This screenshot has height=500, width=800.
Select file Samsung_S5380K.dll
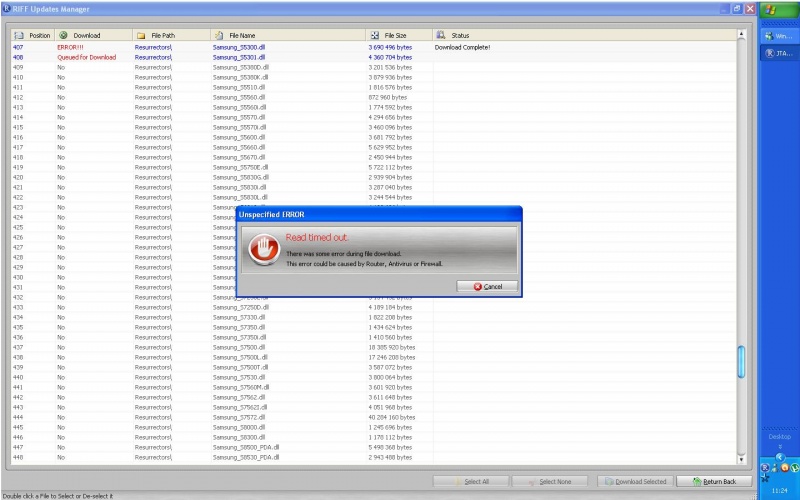pyautogui.click(x=240, y=78)
